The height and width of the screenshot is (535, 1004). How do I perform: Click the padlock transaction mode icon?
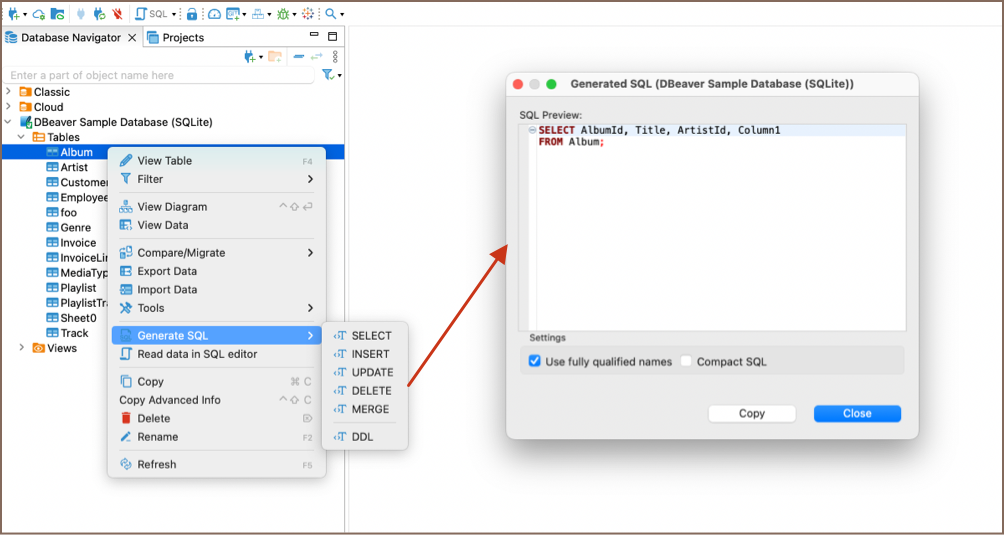[x=192, y=14]
